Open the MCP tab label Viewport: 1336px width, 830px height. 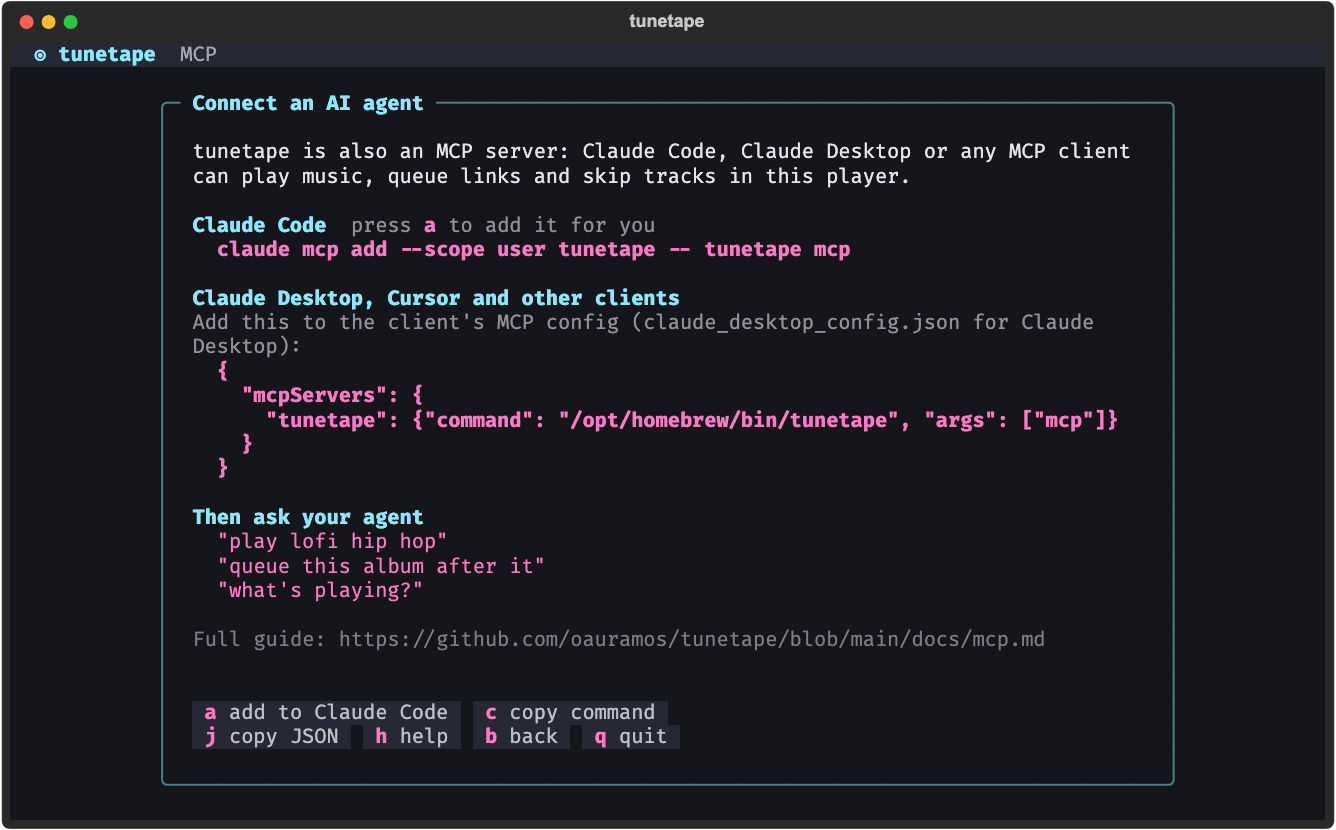198,54
